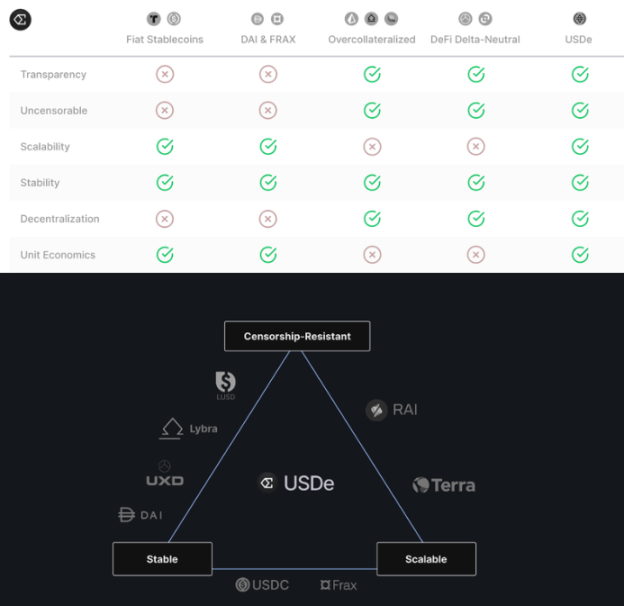Select the RAI circular icon
624x606 pixels.
click(376, 410)
